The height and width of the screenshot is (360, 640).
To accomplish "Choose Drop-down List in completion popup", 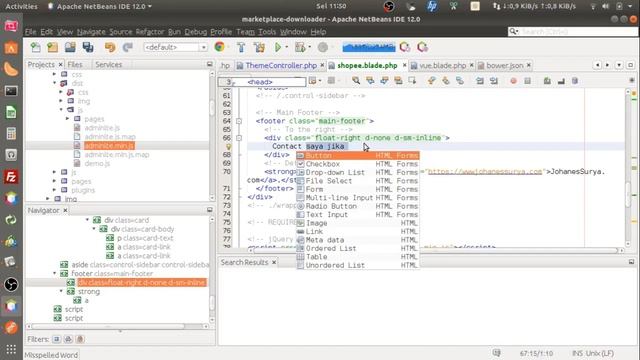I will (358, 173).
